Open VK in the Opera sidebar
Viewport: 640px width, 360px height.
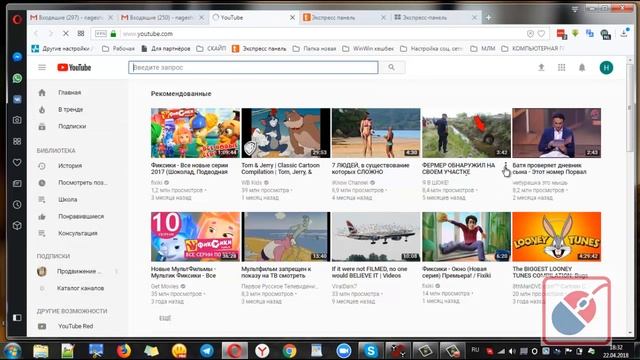tap(17, 99)
